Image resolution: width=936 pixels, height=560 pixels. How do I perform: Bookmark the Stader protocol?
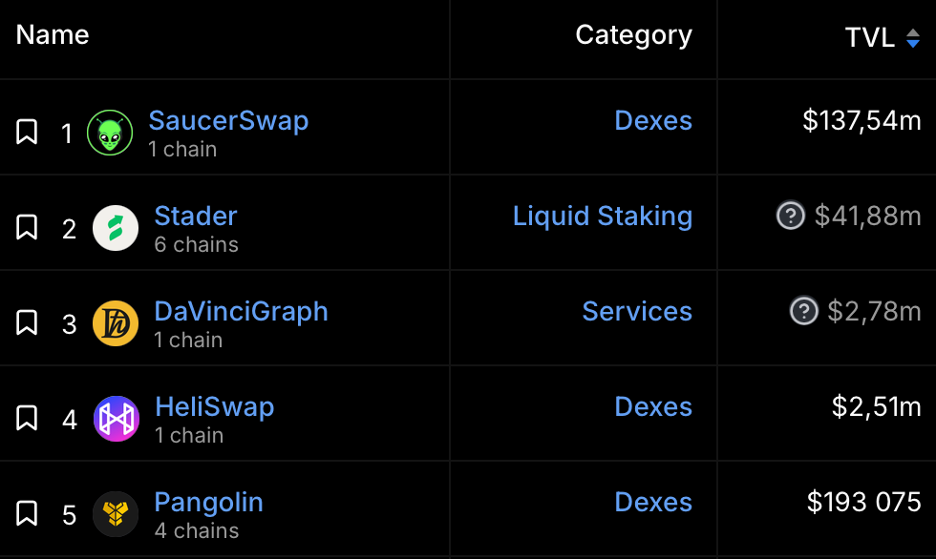pos(27,227)
